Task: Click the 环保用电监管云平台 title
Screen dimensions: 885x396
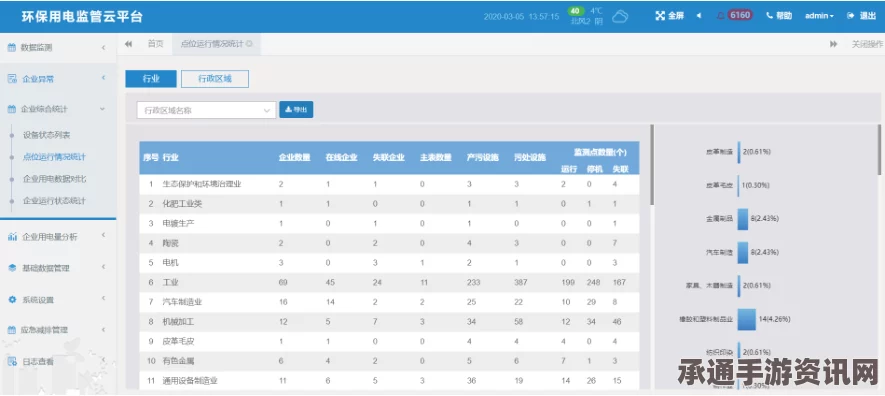Action: coord(82,16)
